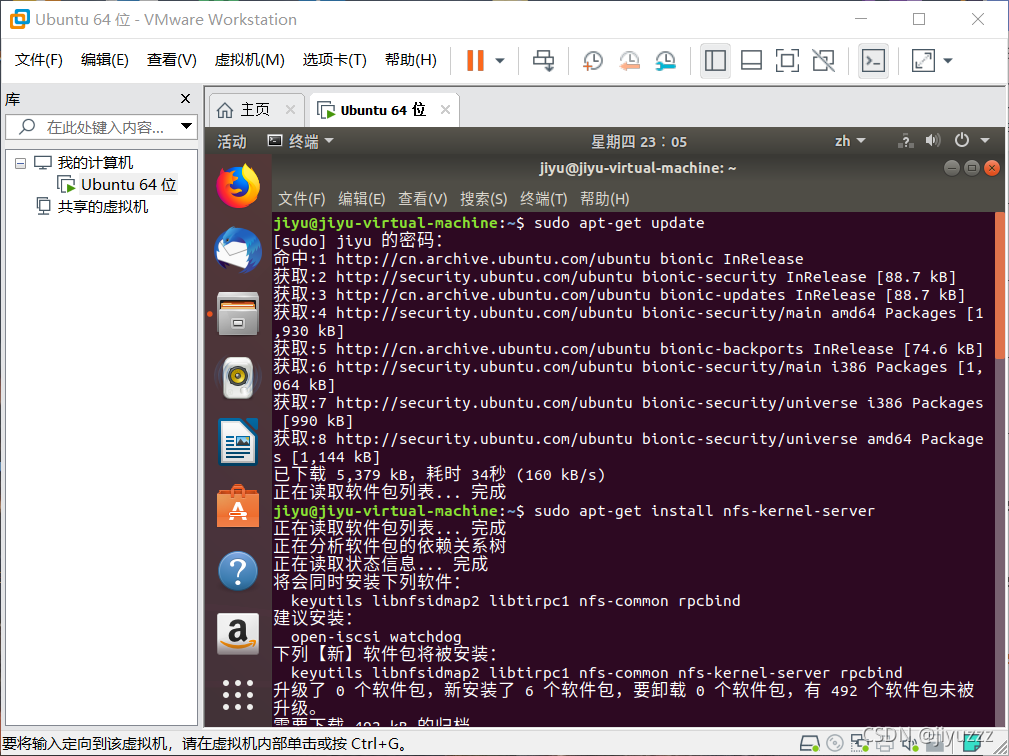Open terminal 文件(F) menu
The width and height of the screenshot is (1009, 756).
(x=302, y=199)
